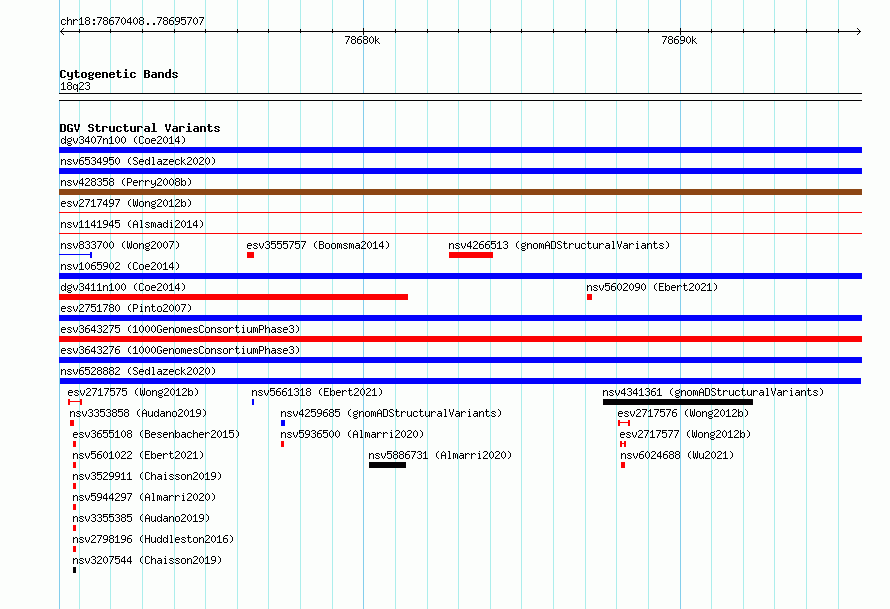890x609 pixels.
Task: Open esv3643276 (1000GenomesConsortiumPhase3) label
Action: pyautogui.click(x=180, y=350)
